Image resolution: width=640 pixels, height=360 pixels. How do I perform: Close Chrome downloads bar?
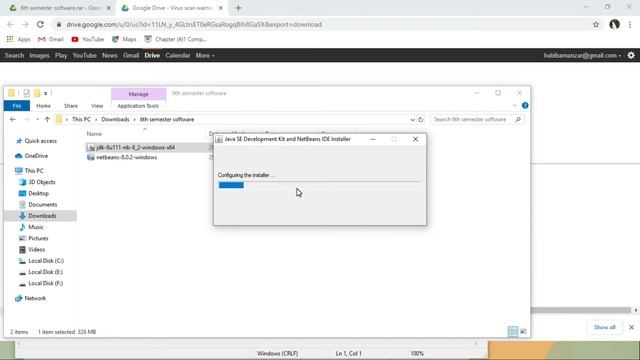point(631,327)
